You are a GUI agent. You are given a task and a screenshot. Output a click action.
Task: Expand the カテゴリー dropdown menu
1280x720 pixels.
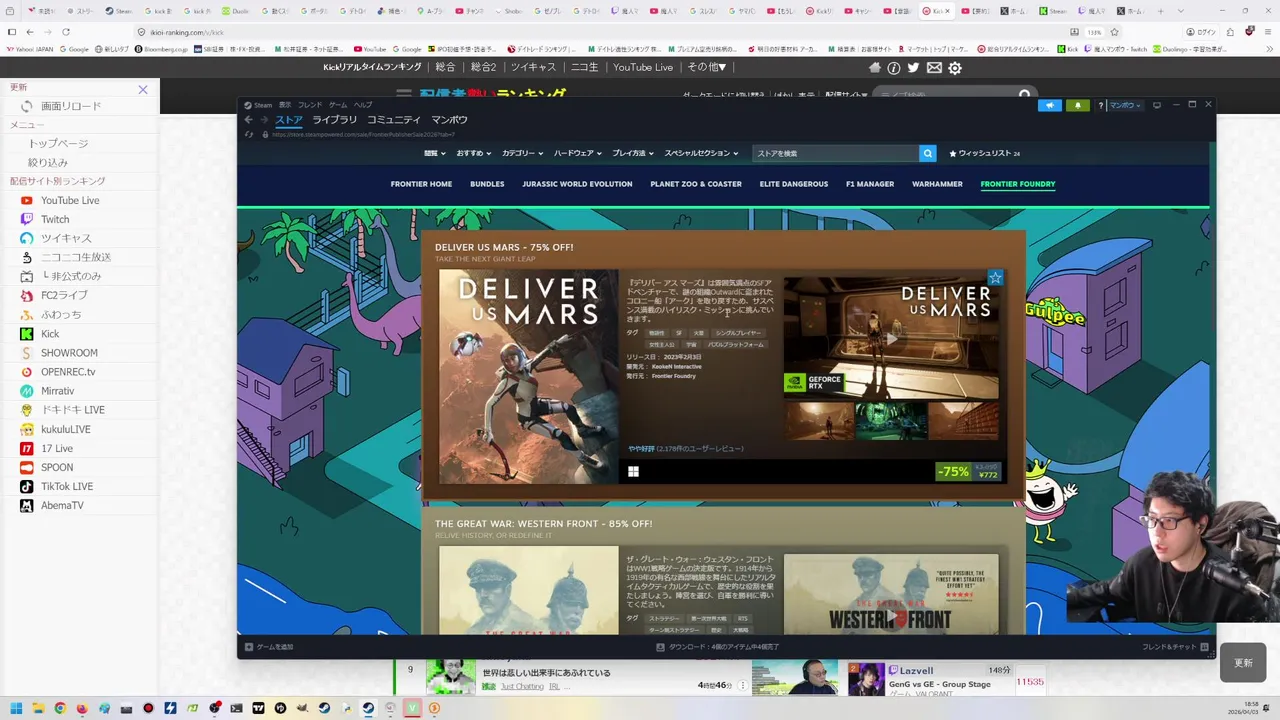[522, 153]
